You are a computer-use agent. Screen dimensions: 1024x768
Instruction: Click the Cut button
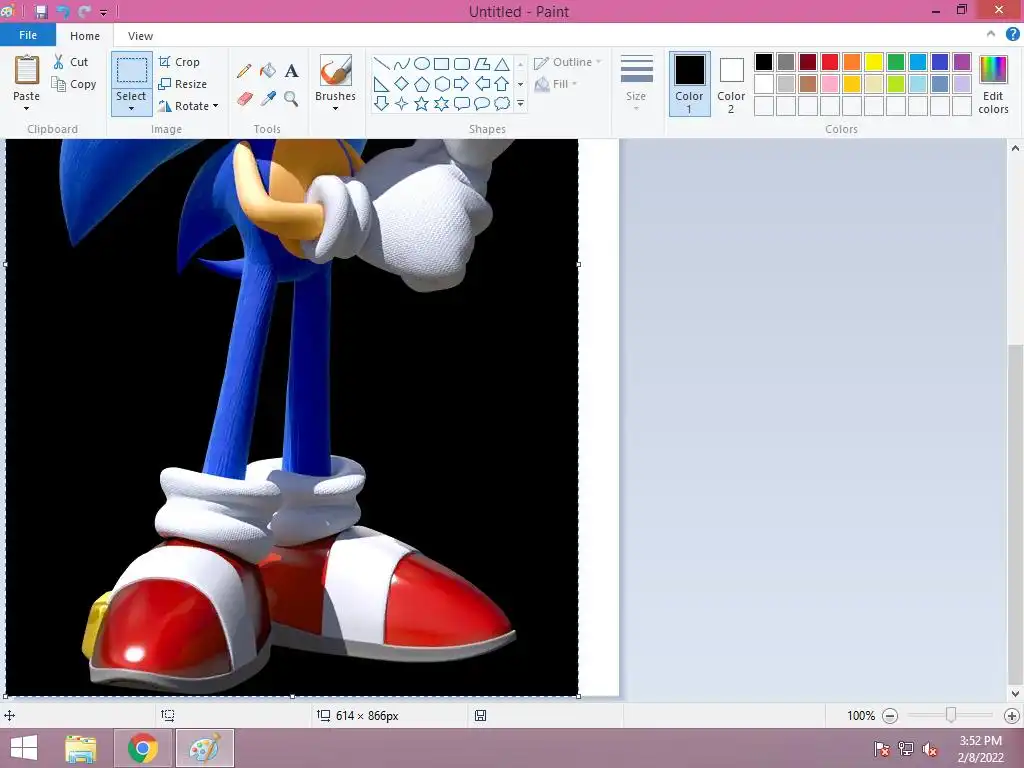71,62
